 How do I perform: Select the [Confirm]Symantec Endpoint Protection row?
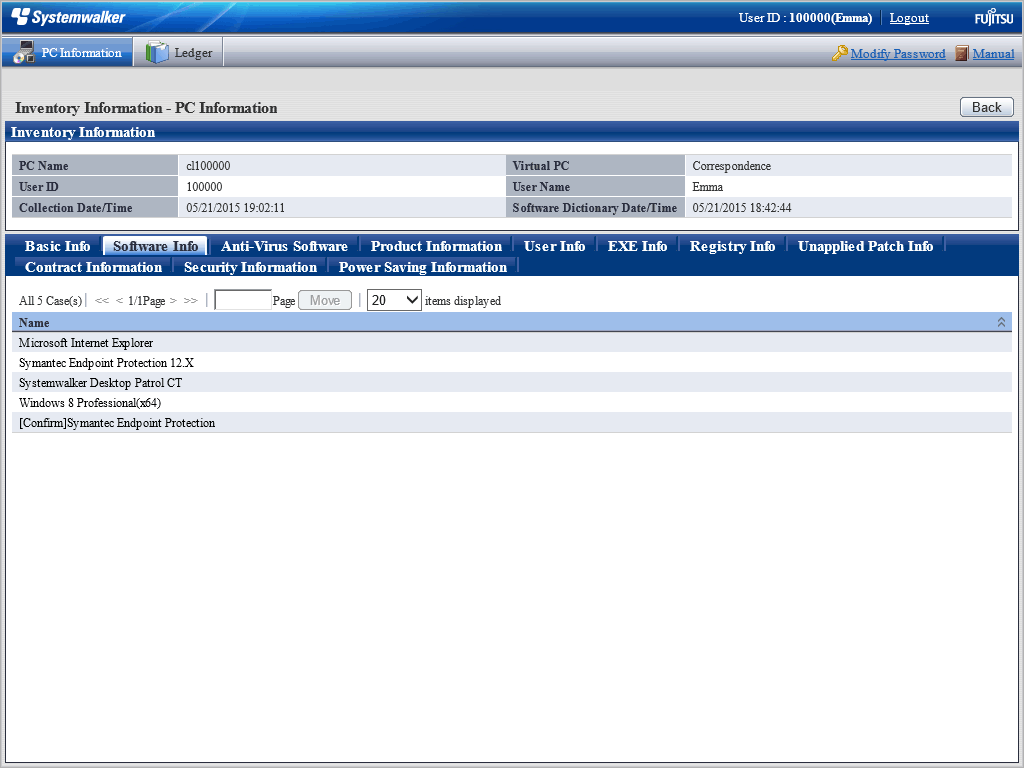click(x=511, y=423)
